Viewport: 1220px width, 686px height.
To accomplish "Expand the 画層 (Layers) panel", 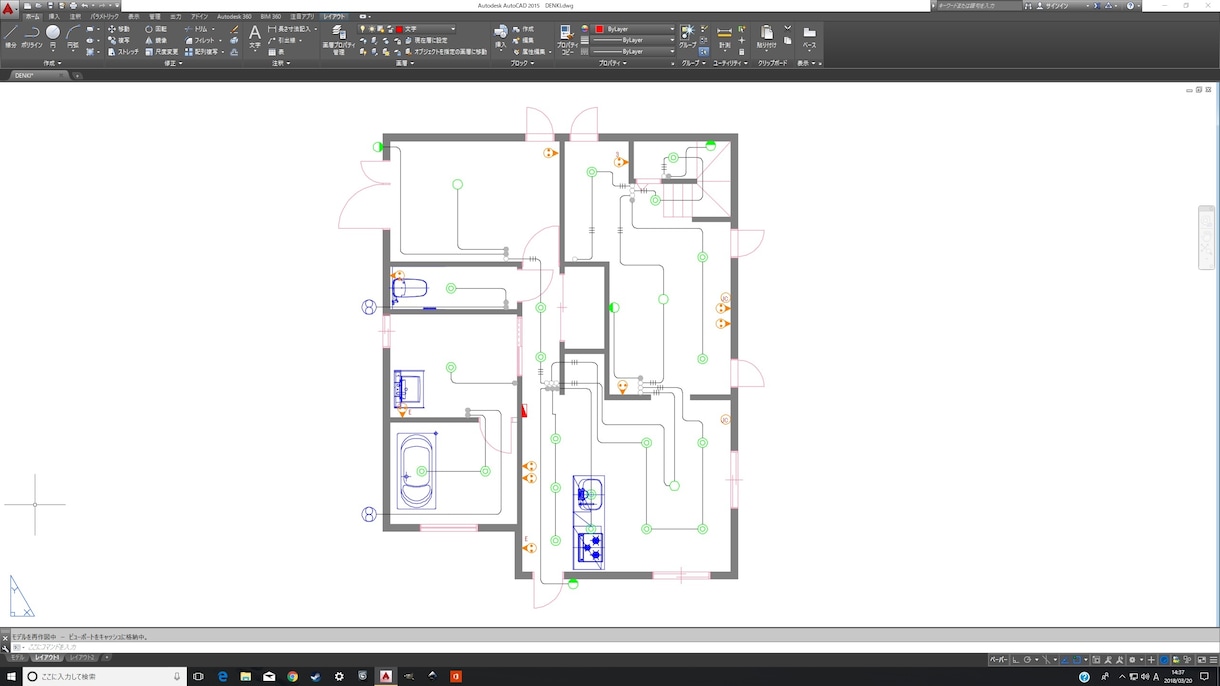I will (x=404, y=63).
